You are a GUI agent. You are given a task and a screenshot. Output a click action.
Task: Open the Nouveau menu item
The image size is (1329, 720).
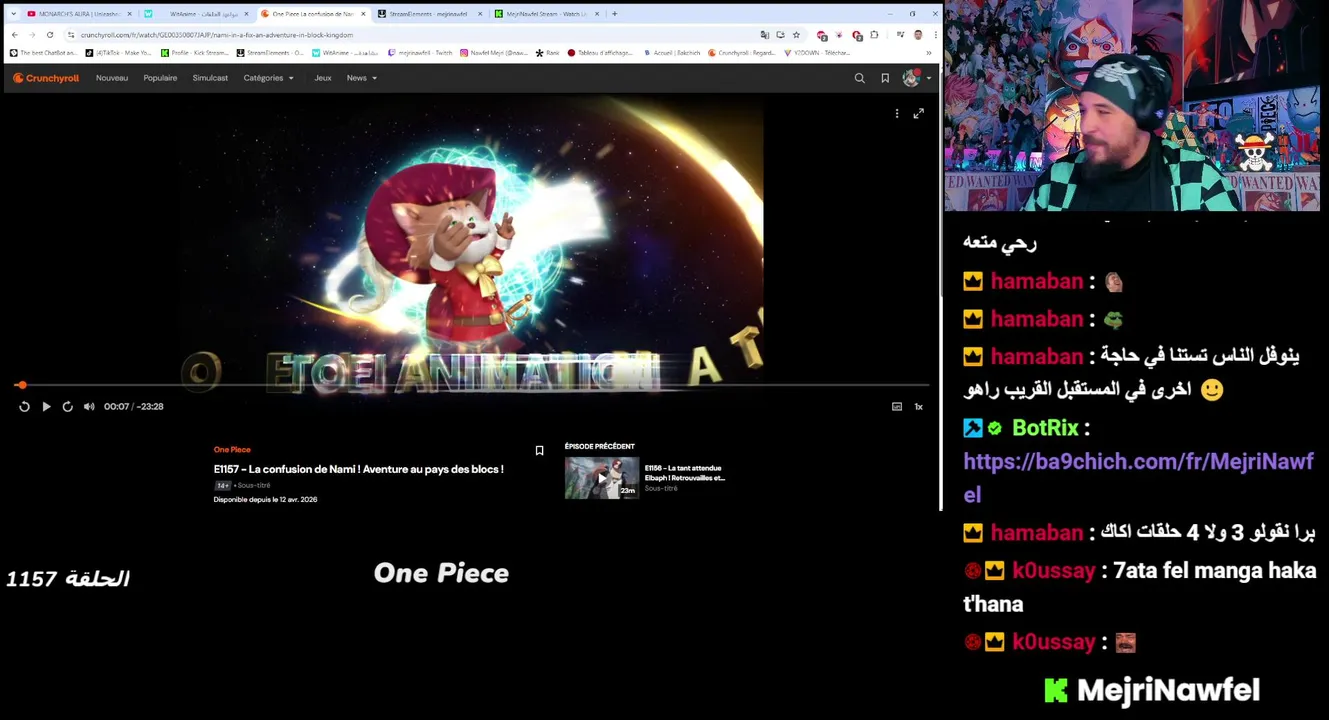(112, 78)
